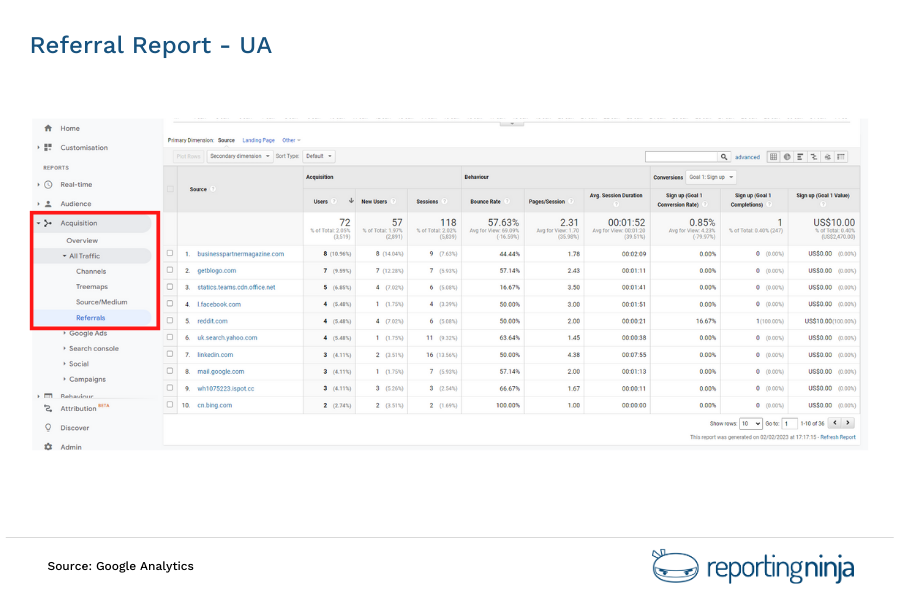This screenshot has height=600, width=900.
Task: Go to previous page of results
Action: pos(835,423)
